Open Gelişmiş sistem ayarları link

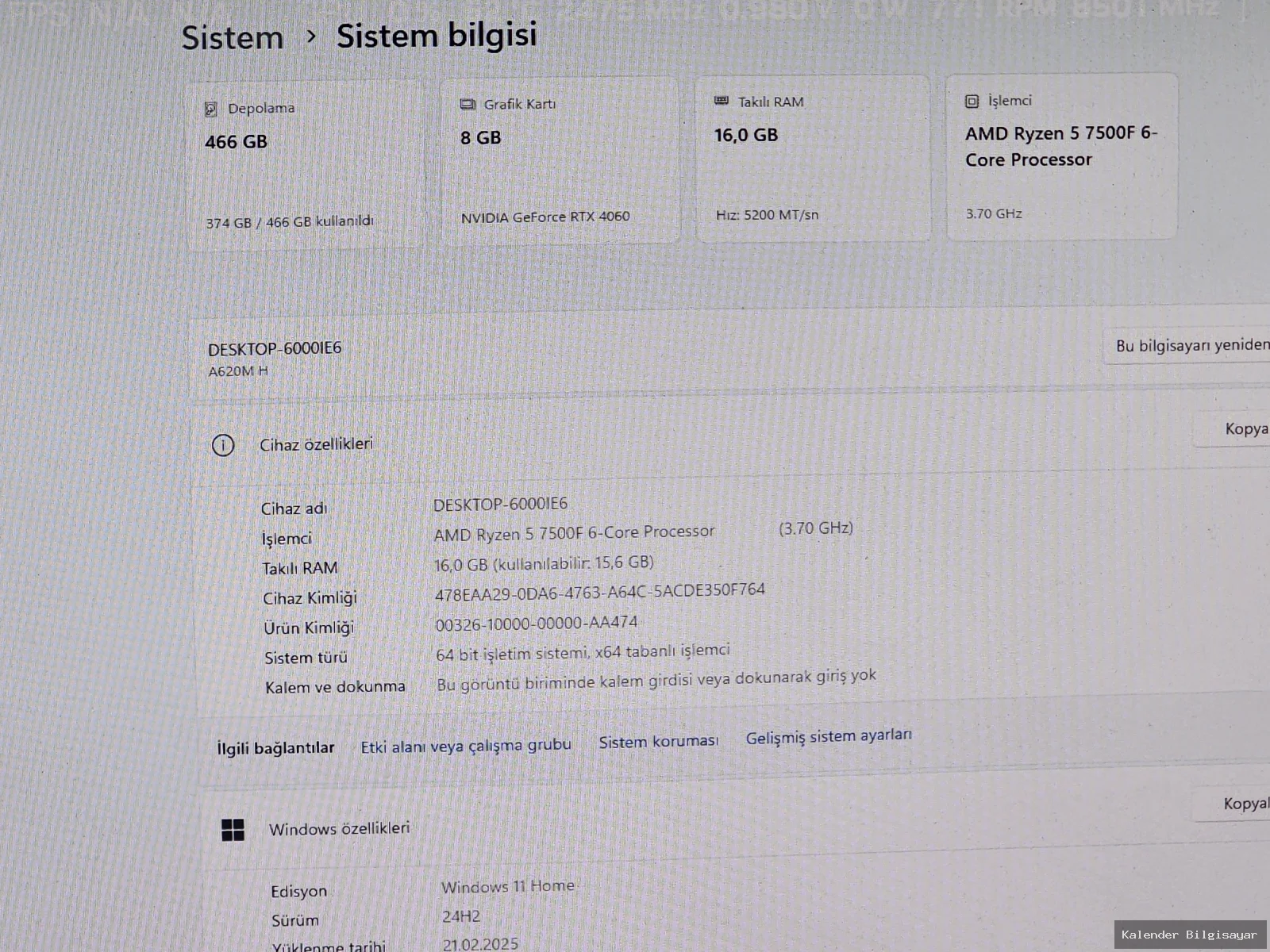(829, 737)
